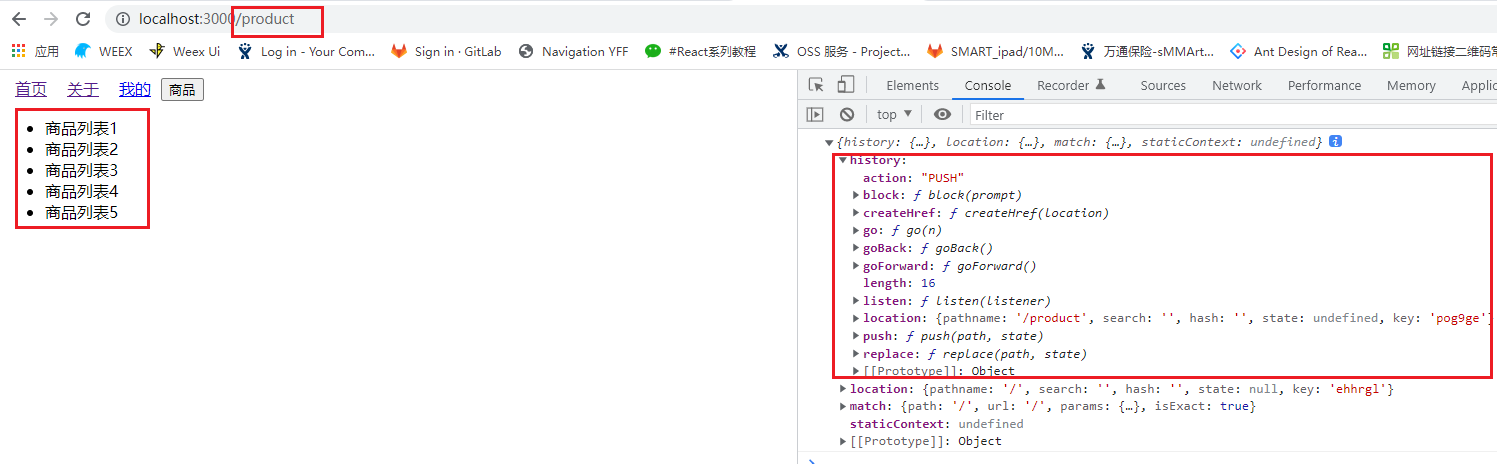Viewport: 1497px width, 464px height.
Task: Open the #React系列教程 bookmark
Action: (x=701, y=51)
